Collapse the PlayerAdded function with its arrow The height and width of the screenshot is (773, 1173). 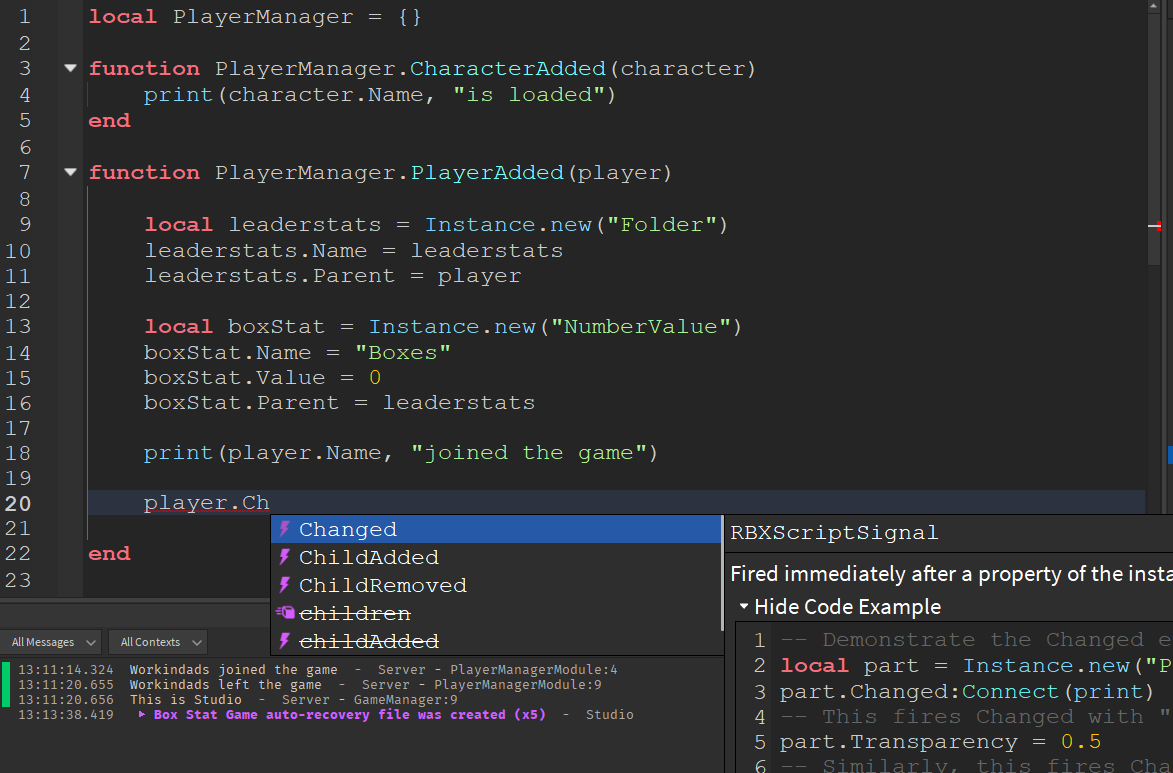[70, 172]
